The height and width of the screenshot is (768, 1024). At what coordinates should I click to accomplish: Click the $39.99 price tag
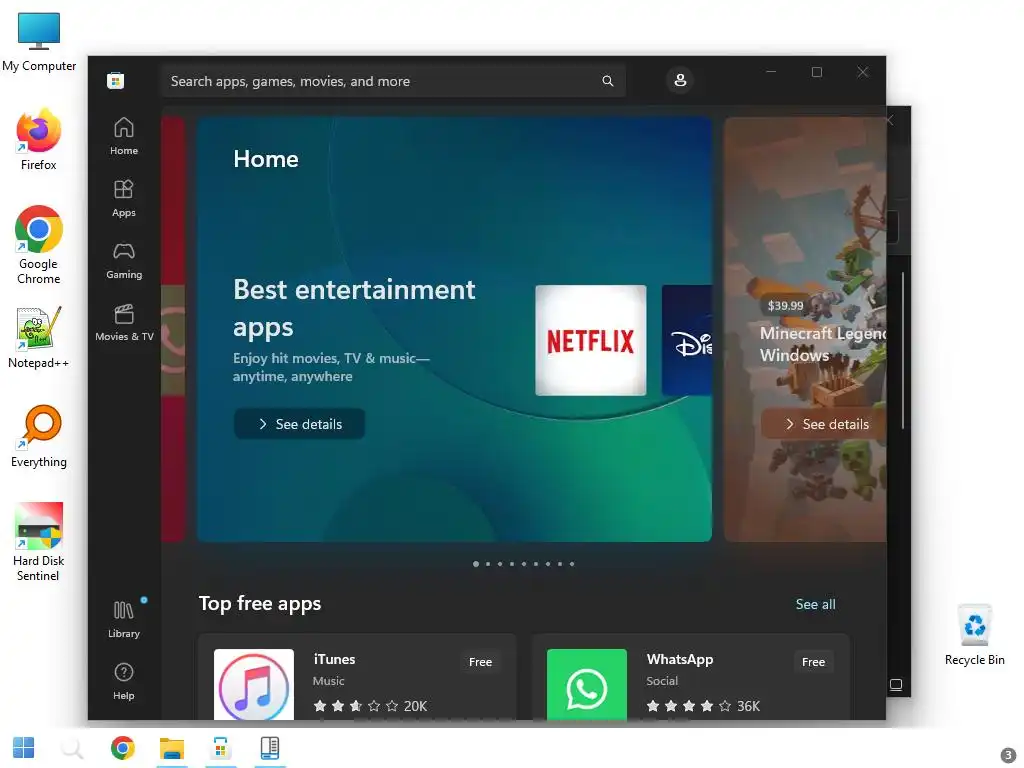(x=785, y=306)
